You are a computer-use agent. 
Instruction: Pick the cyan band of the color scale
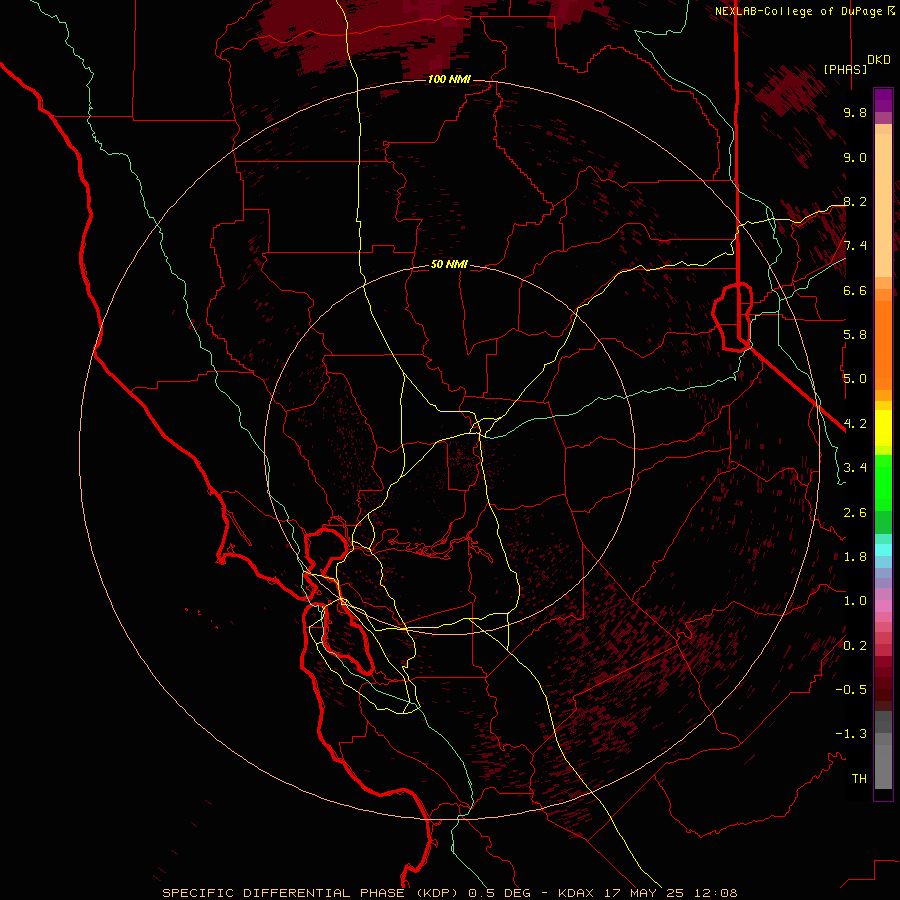(883, 550)
